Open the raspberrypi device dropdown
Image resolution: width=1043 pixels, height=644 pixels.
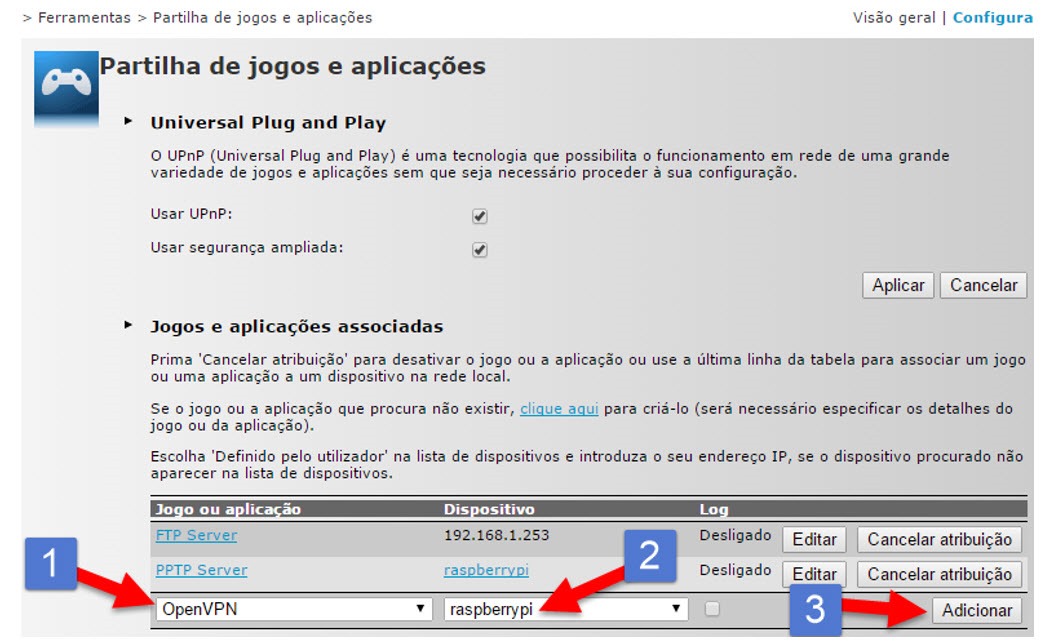[566, 609]
